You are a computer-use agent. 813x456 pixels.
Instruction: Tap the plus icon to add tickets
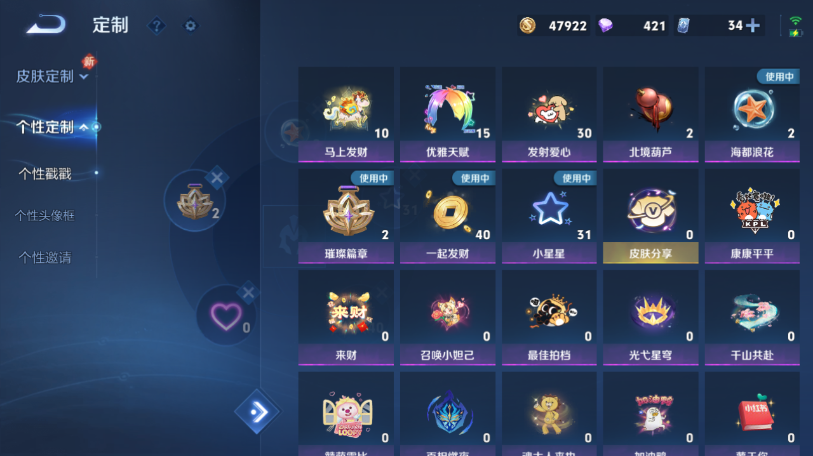pyautogui.click(x=753, y=25)
